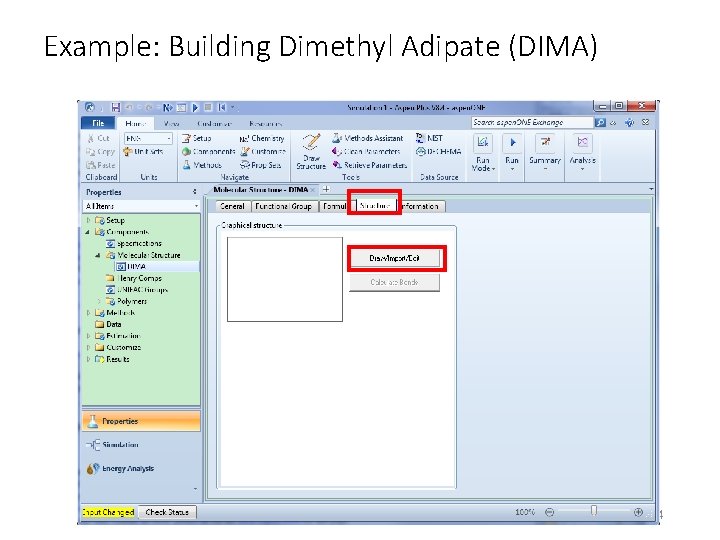Screen dimensions: 720x540
Task: Collapse the Properties navigation pane
Action: pyautogui.click(x=195, y=192)
